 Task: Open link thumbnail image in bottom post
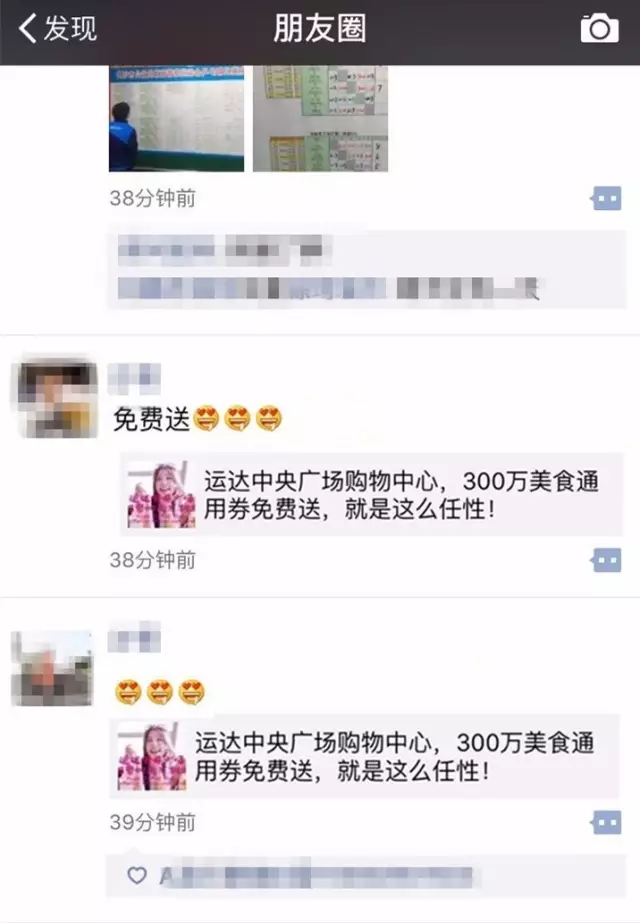(152, 757)
